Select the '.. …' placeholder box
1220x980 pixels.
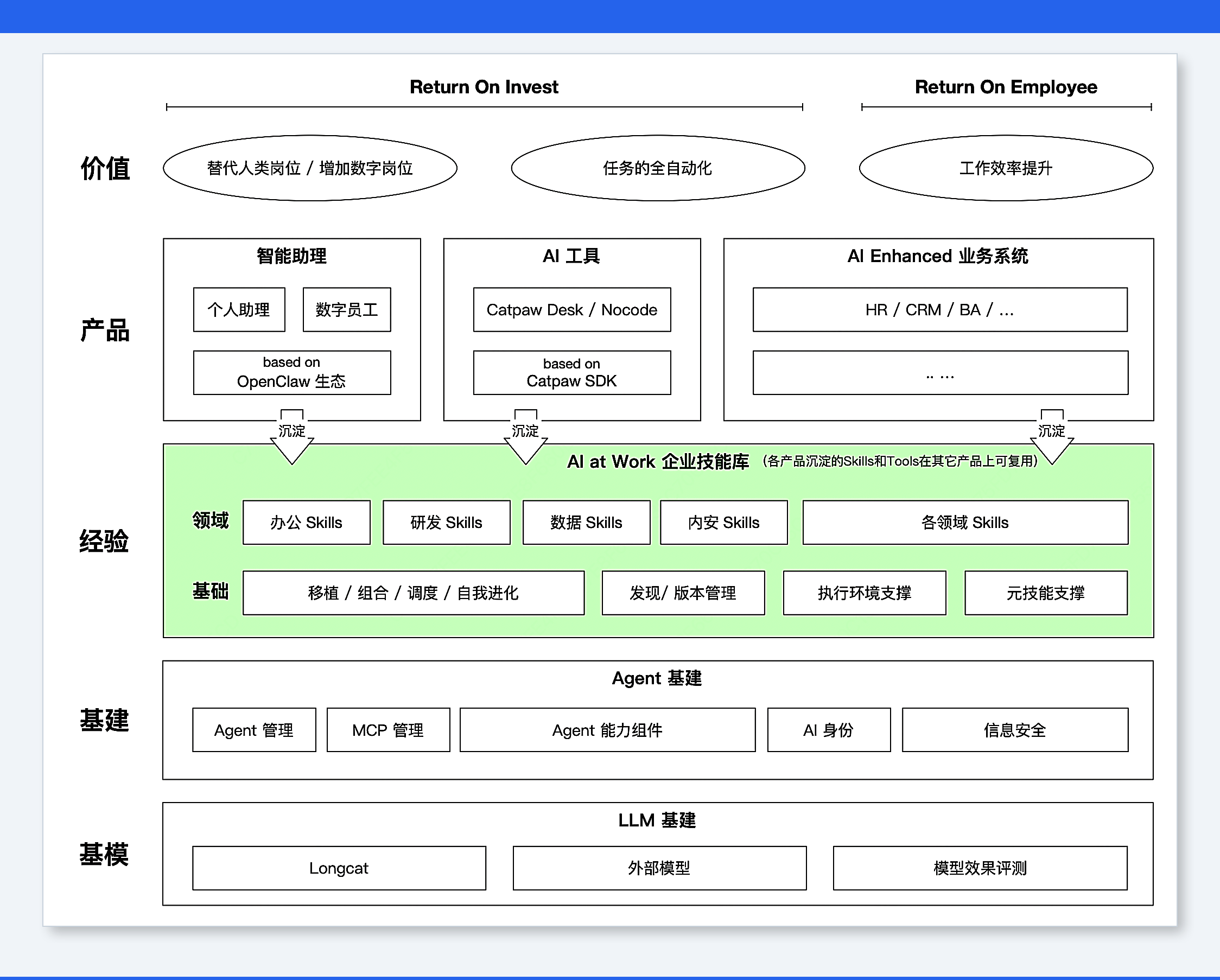940,372
